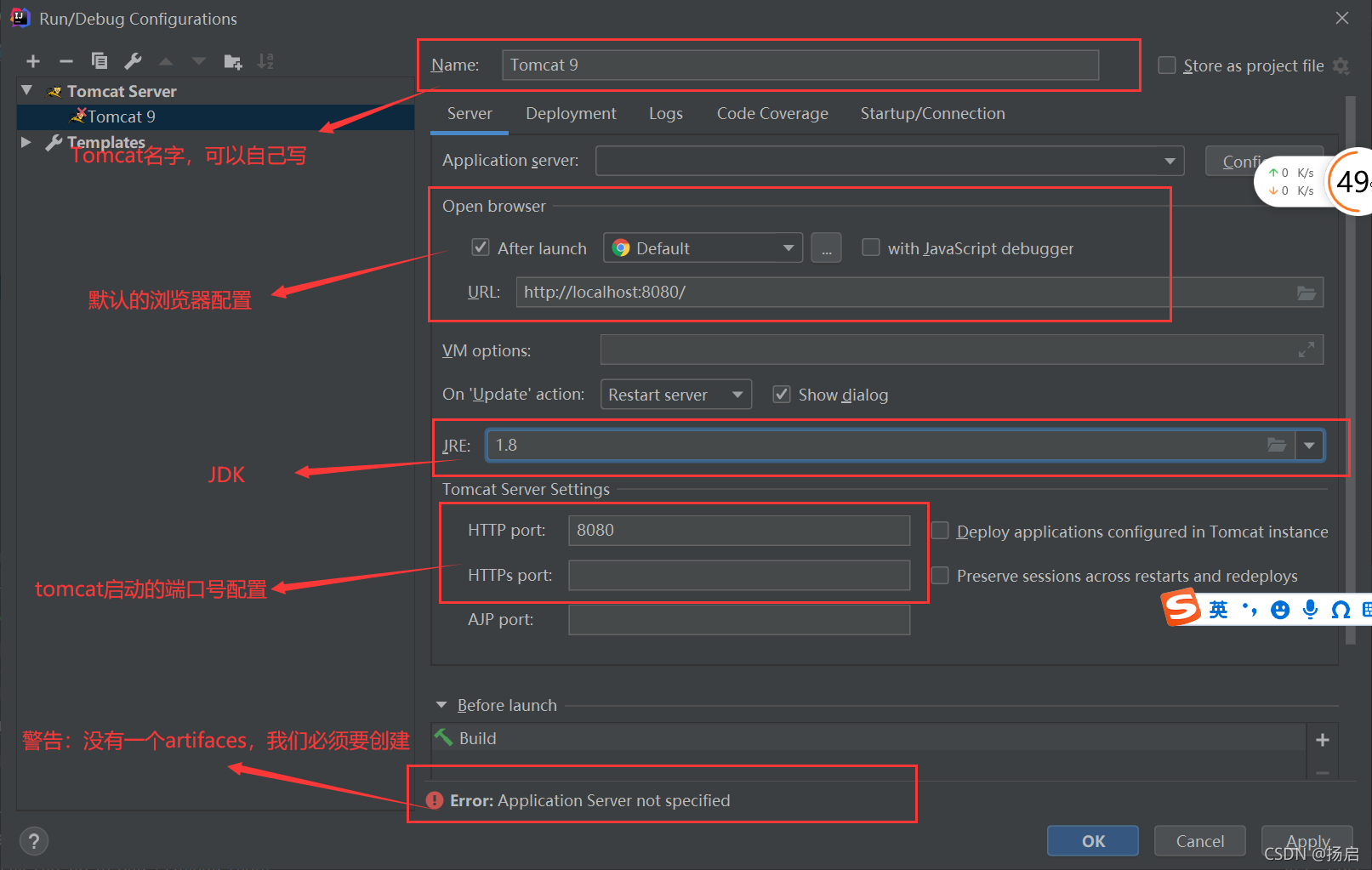Enable Preserve sessions across restarts and redeploys
The width and height of the screenshot is (1372, 870).
pyautogui.click(x=940, y=576)
